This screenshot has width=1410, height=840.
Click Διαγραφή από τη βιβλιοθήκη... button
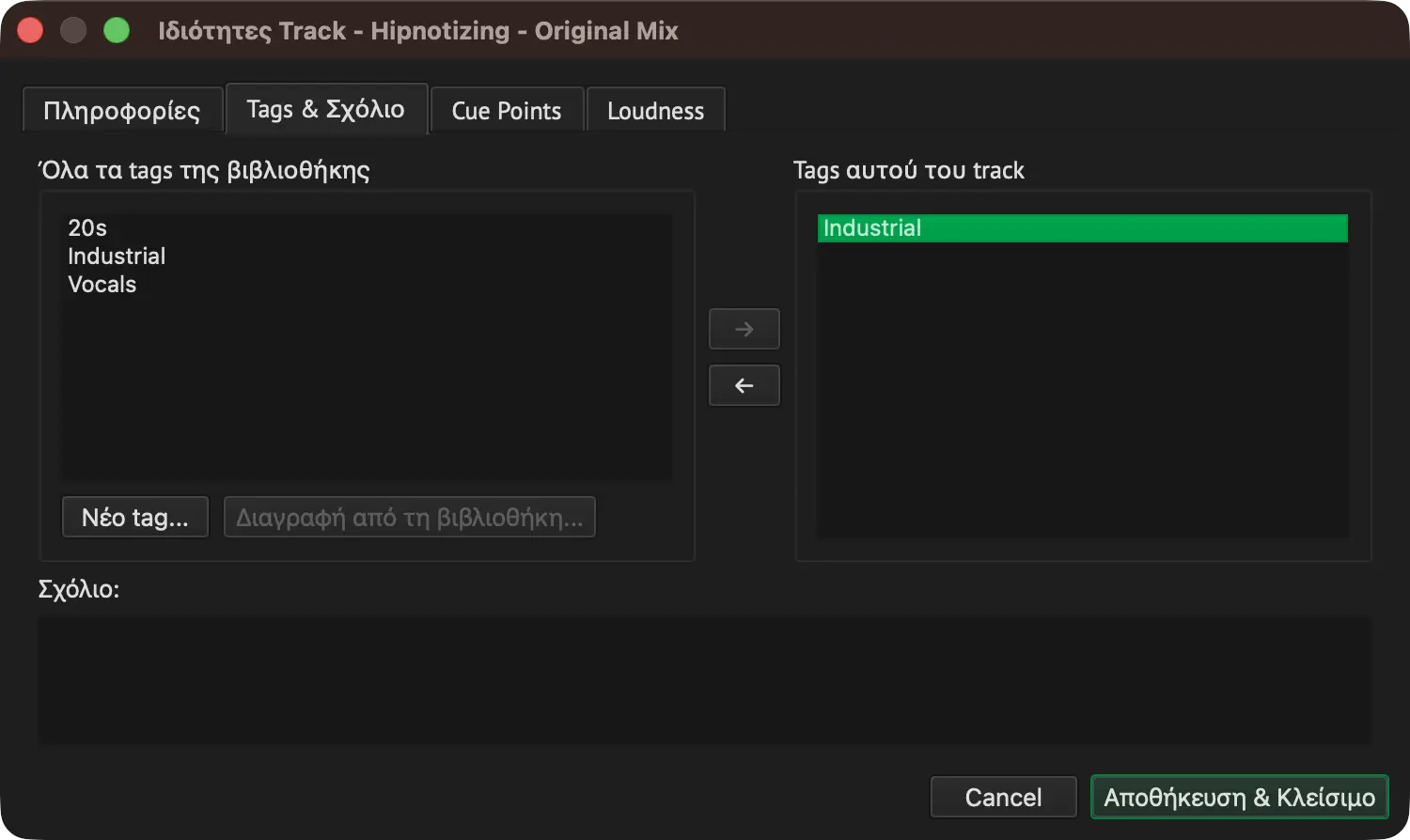(409, 517)
